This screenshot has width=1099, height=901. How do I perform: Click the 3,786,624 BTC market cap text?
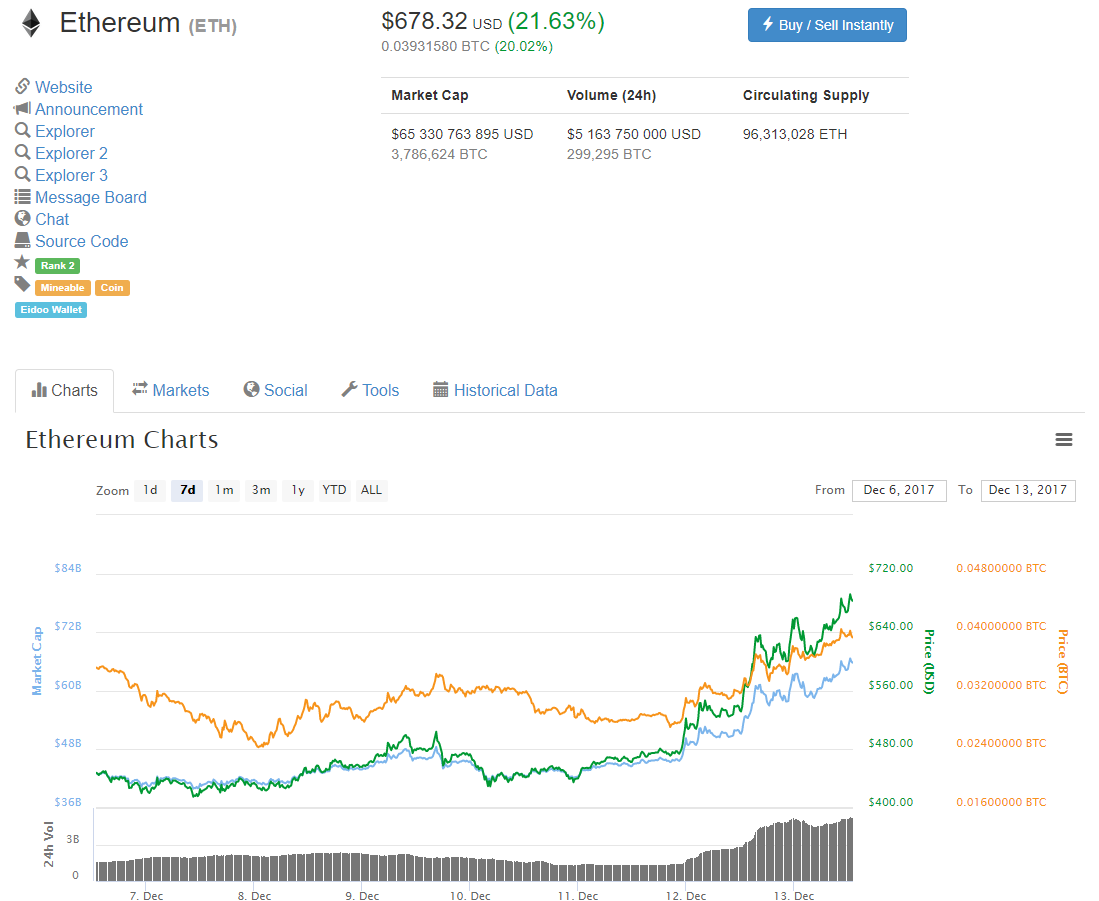[439, 154]
